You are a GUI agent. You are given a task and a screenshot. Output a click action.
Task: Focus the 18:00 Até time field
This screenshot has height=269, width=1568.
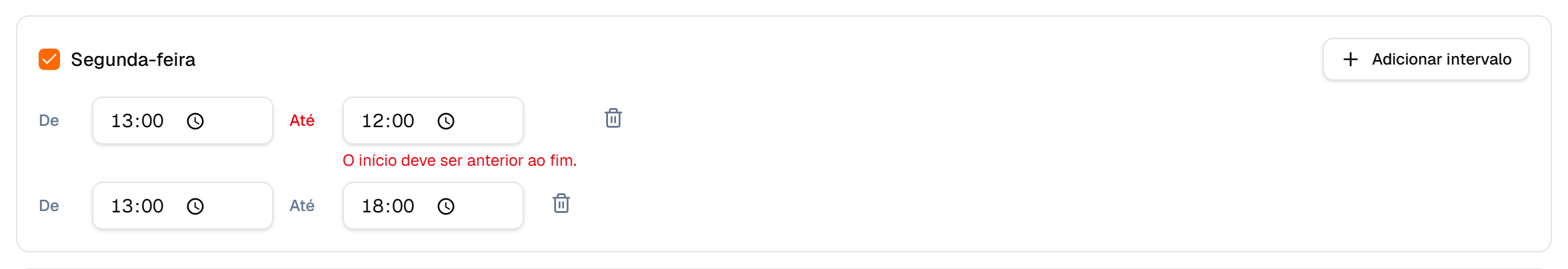pos(433,206)
